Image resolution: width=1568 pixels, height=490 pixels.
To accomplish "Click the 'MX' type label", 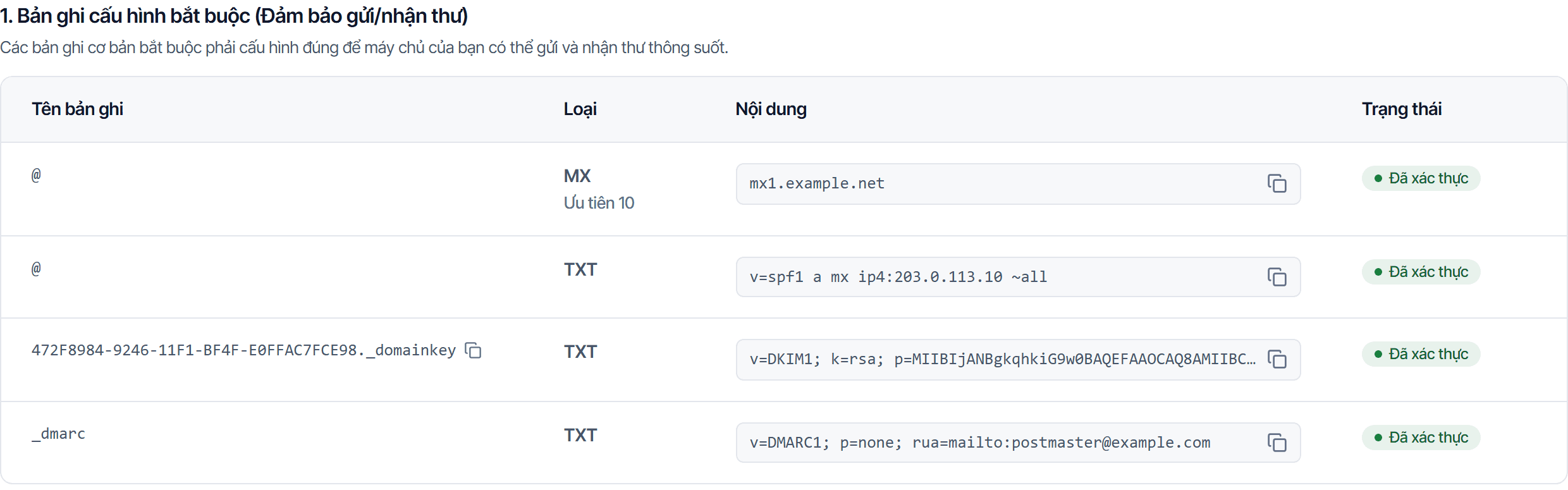I will tap(577, 176).
